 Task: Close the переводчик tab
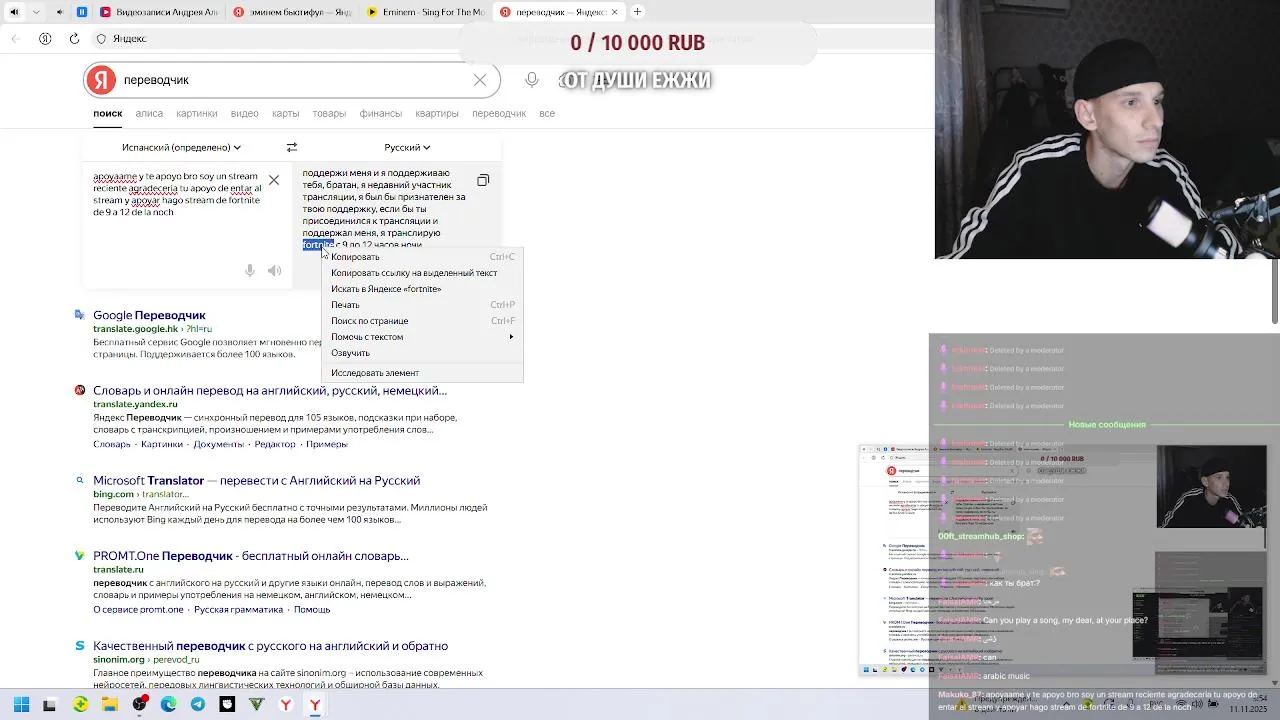coord(614,12)
